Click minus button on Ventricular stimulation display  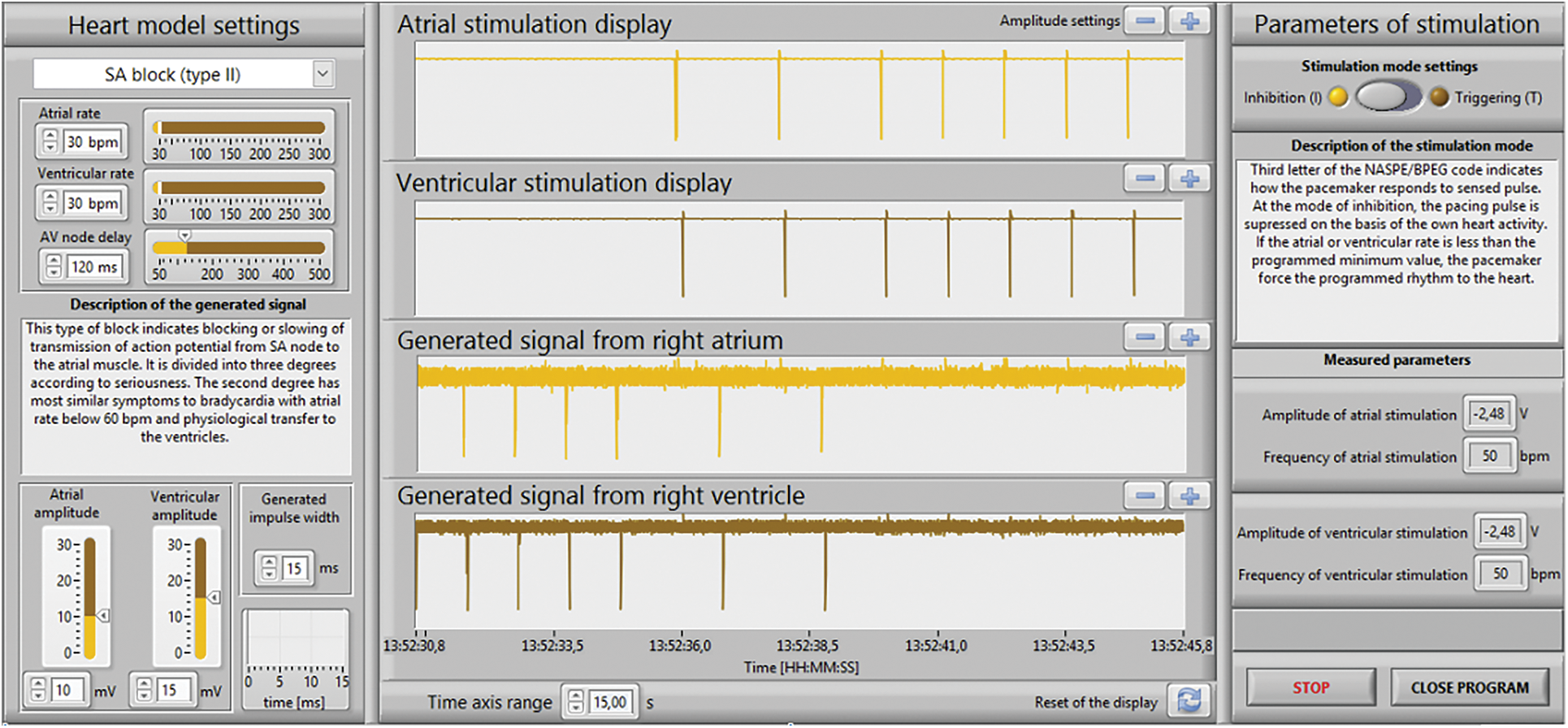coord(1145,179)
